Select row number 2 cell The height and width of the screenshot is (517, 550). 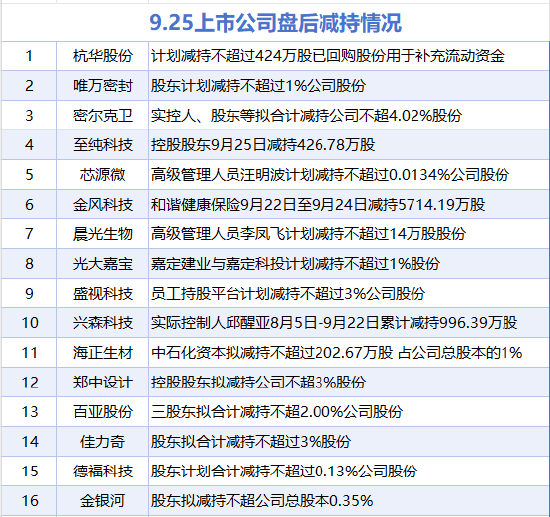pos(29,86)
